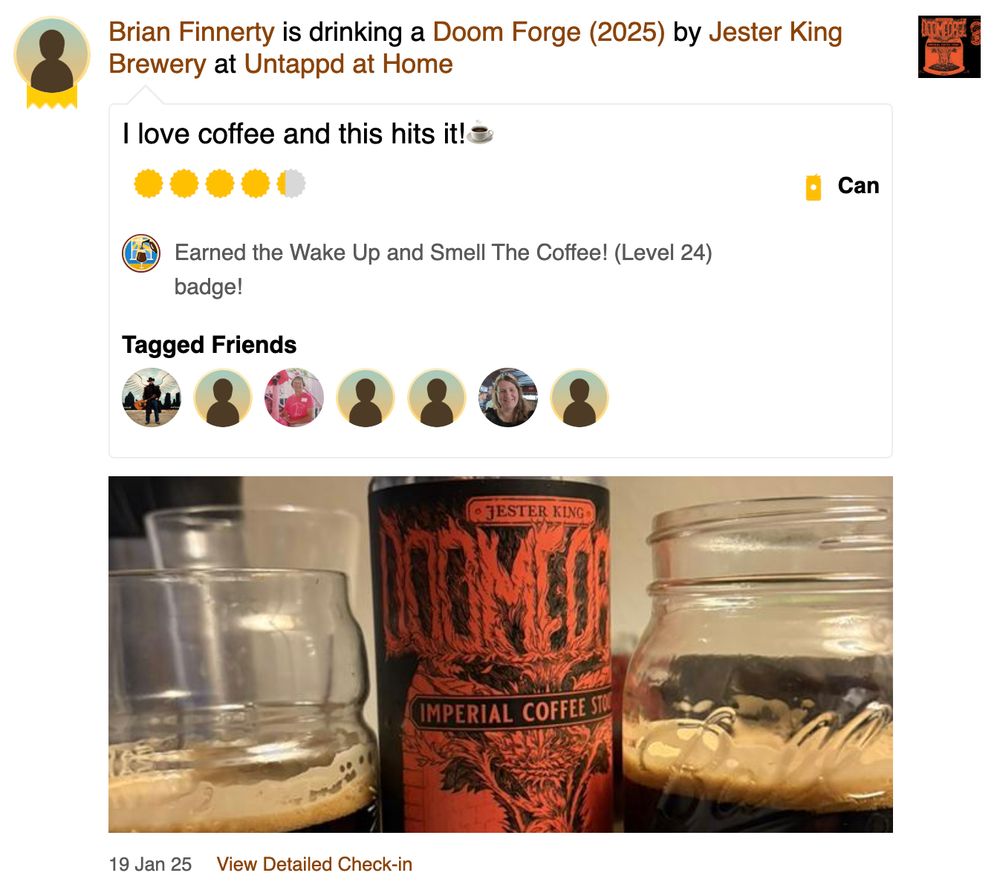
Task: Click the 19 Jan 25 timestamp
Action: (150, 864)
